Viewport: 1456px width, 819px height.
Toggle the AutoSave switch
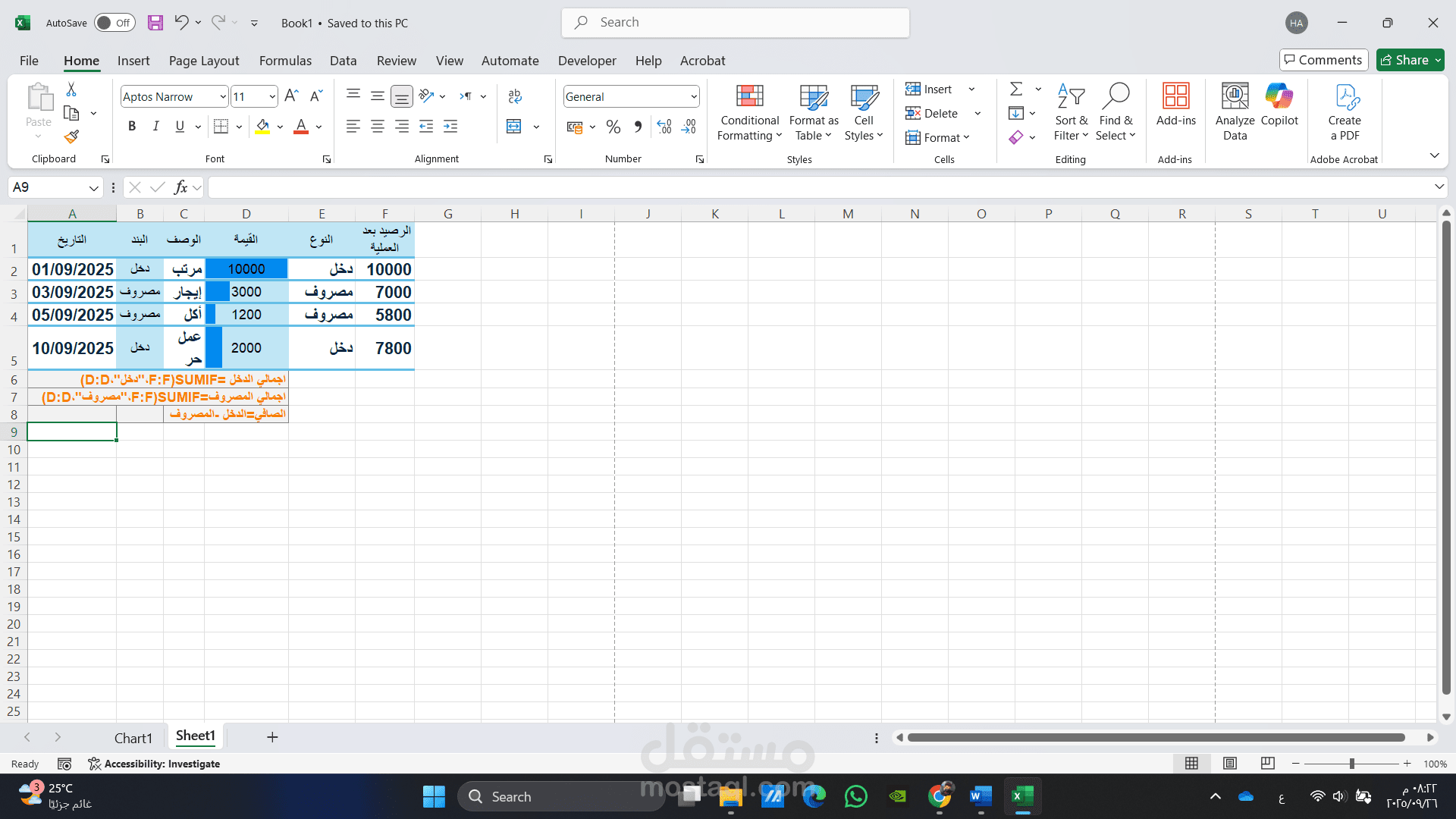click(115, 23)
